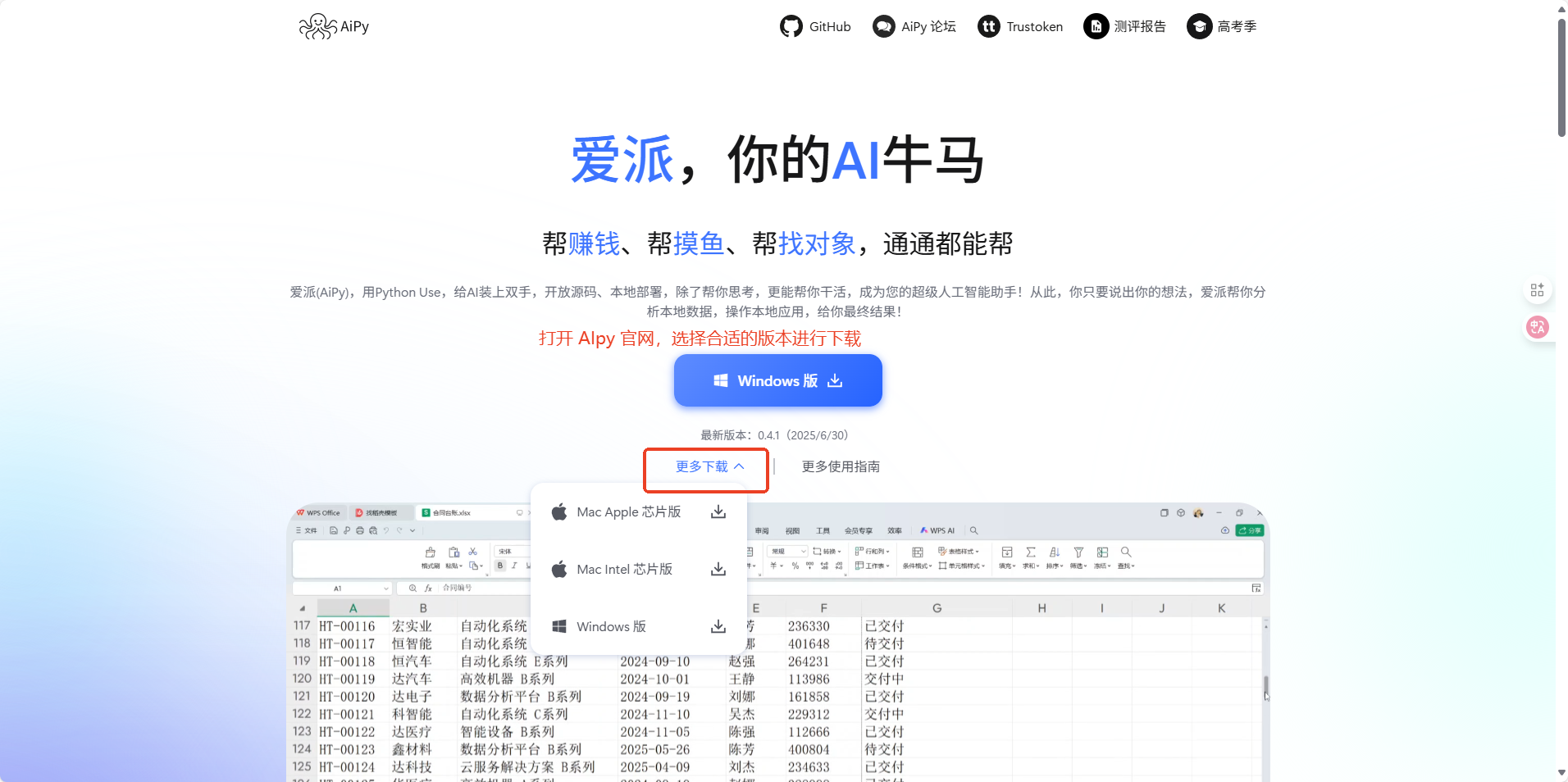Click the copy icon below scissors in WPS

(x=474, y=566)
